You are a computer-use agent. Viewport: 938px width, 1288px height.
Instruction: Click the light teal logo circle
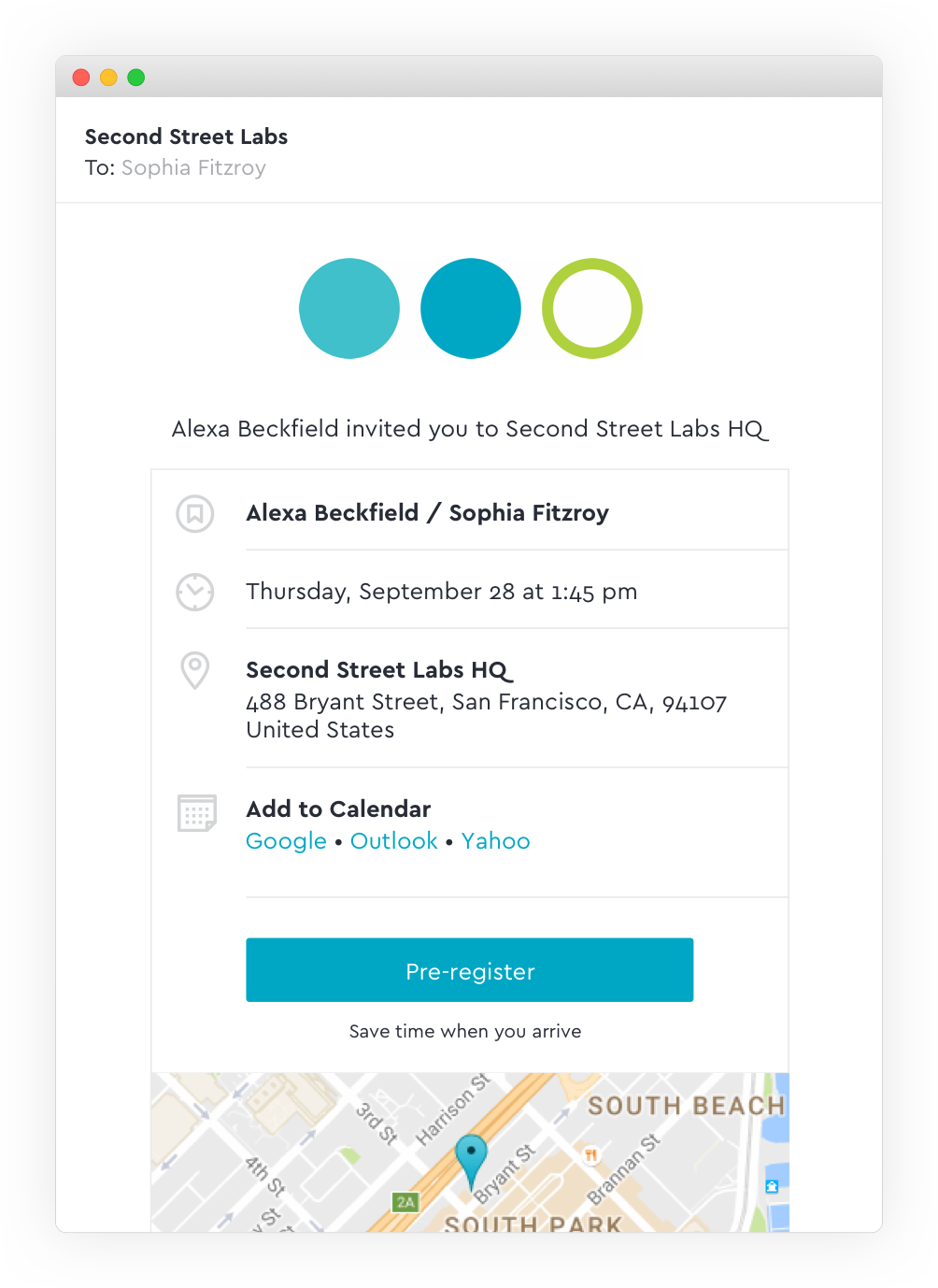pos(349,308)
